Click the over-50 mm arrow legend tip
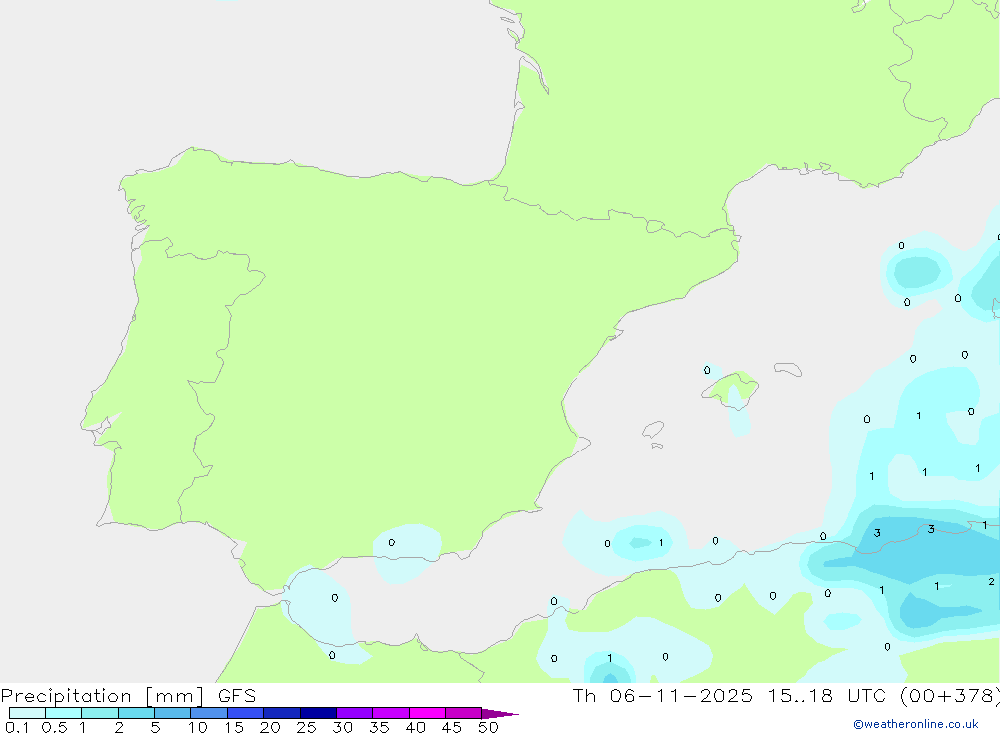Screen dimensions: 1000x733 (500, 713)
